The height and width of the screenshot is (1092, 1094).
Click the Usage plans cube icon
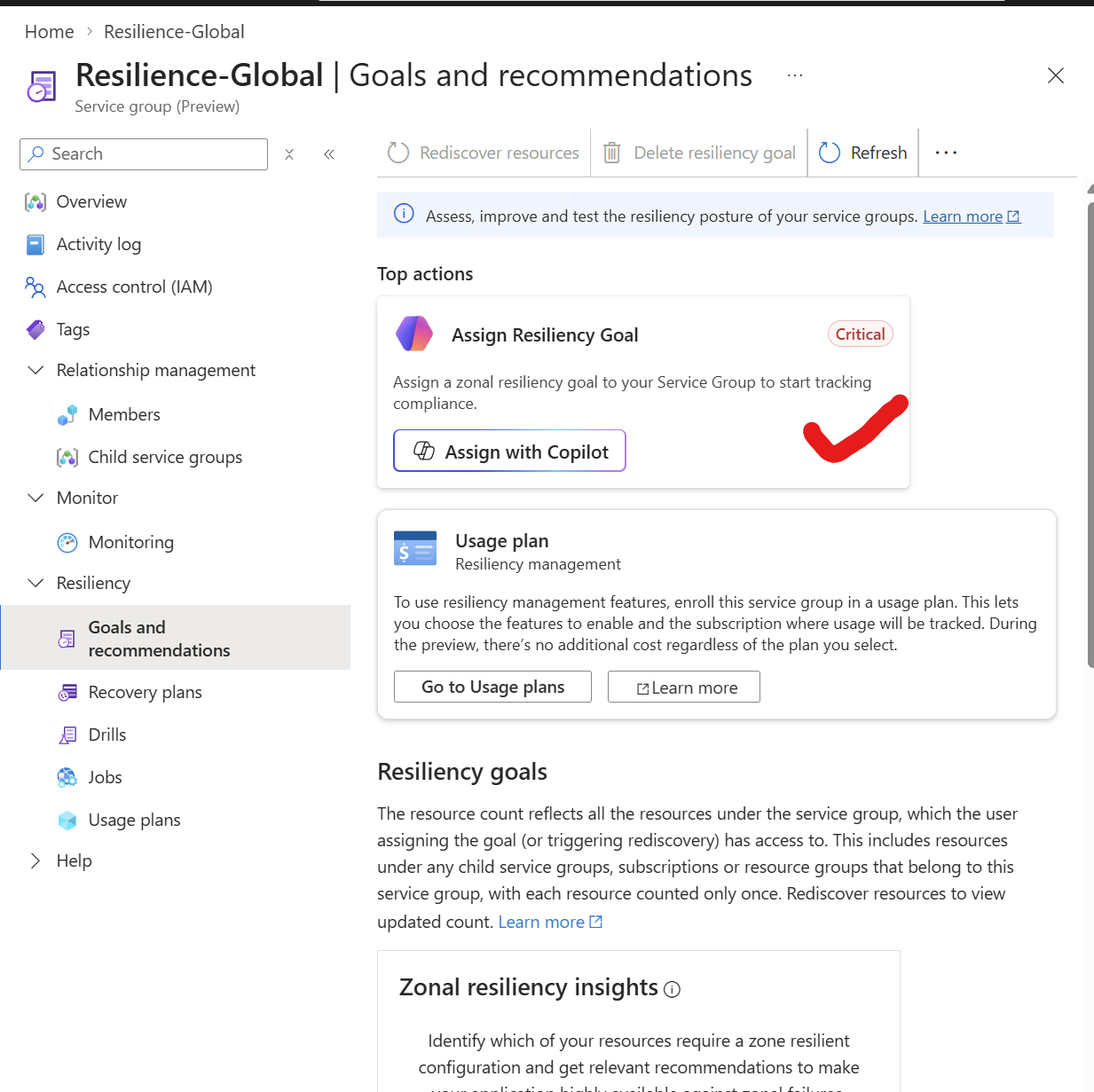(67, 821)
